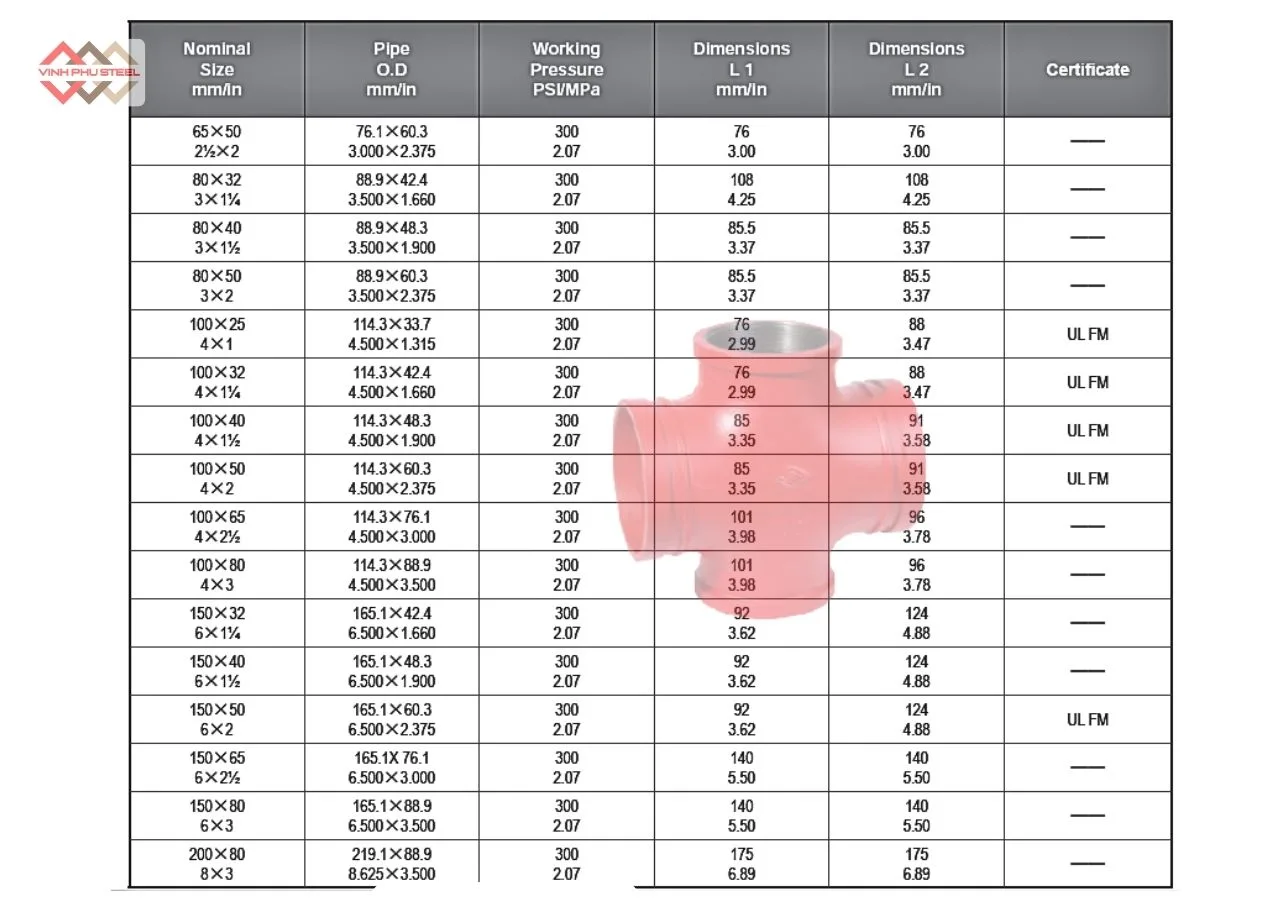Click the 76.1×60.3 pipe O.D cell
This screenshot has width=1280, height=900.
tap(391, 141)
